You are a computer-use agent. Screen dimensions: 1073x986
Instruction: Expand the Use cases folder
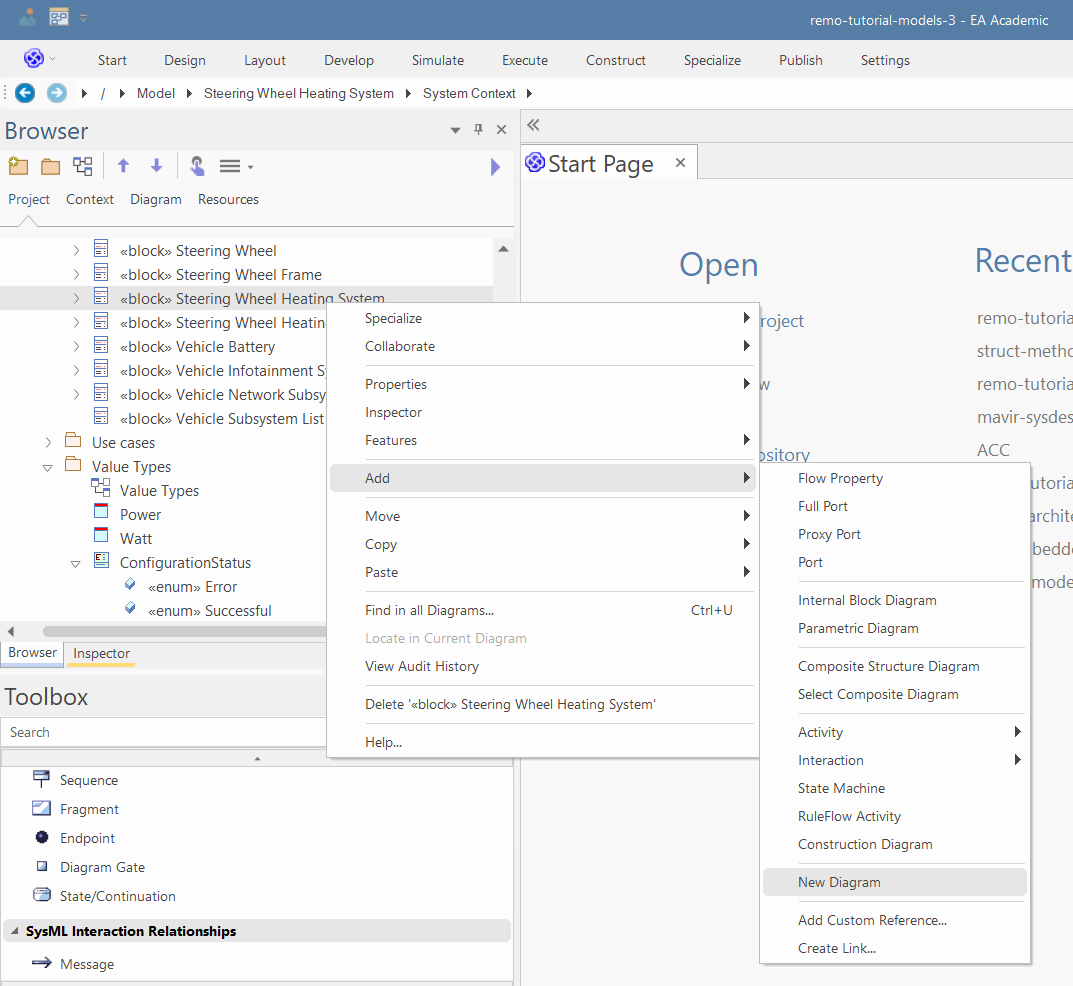[48, 442]
